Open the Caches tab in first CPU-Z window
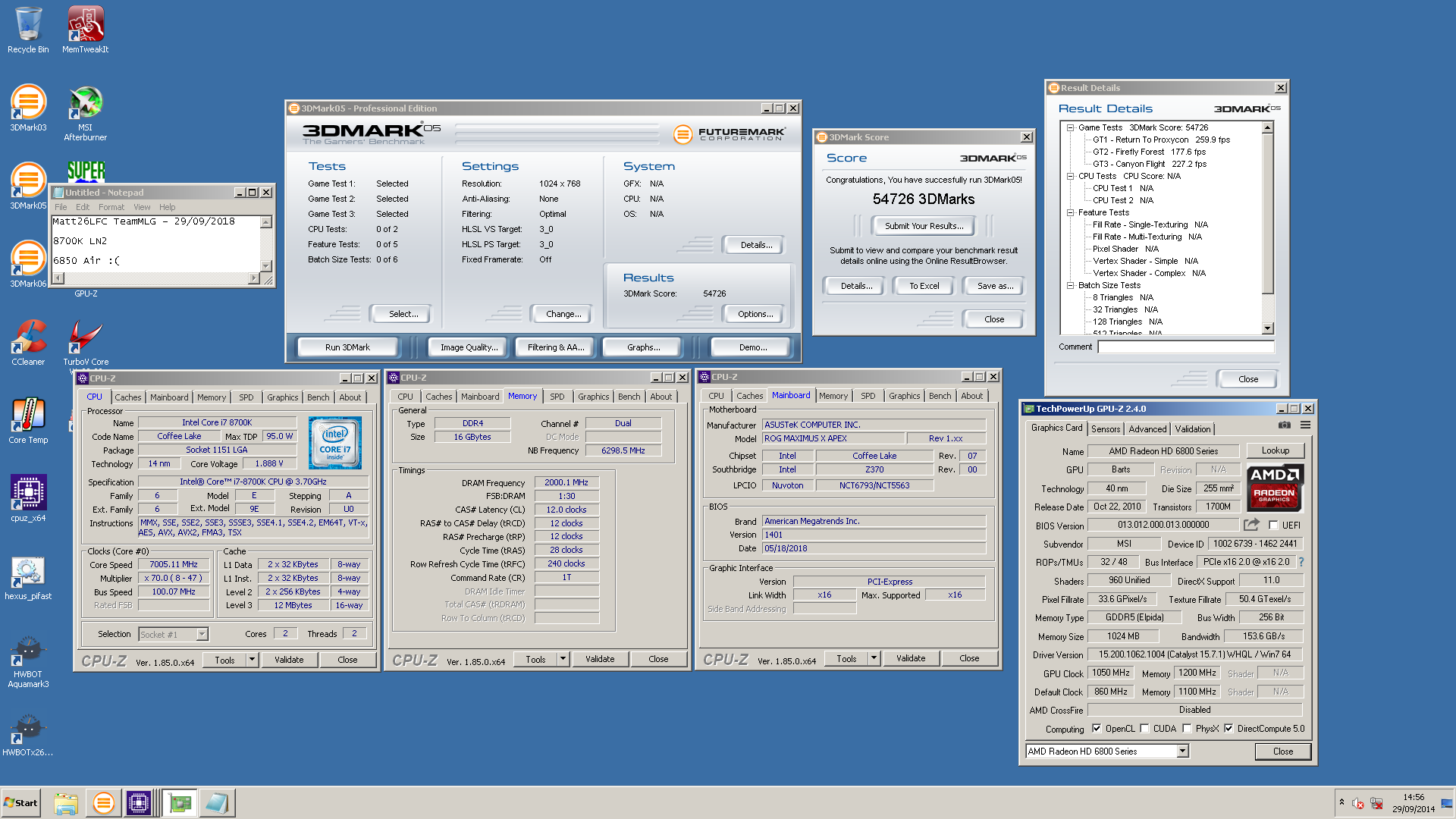The image size is (1456, 819). (x=127, y=397)
